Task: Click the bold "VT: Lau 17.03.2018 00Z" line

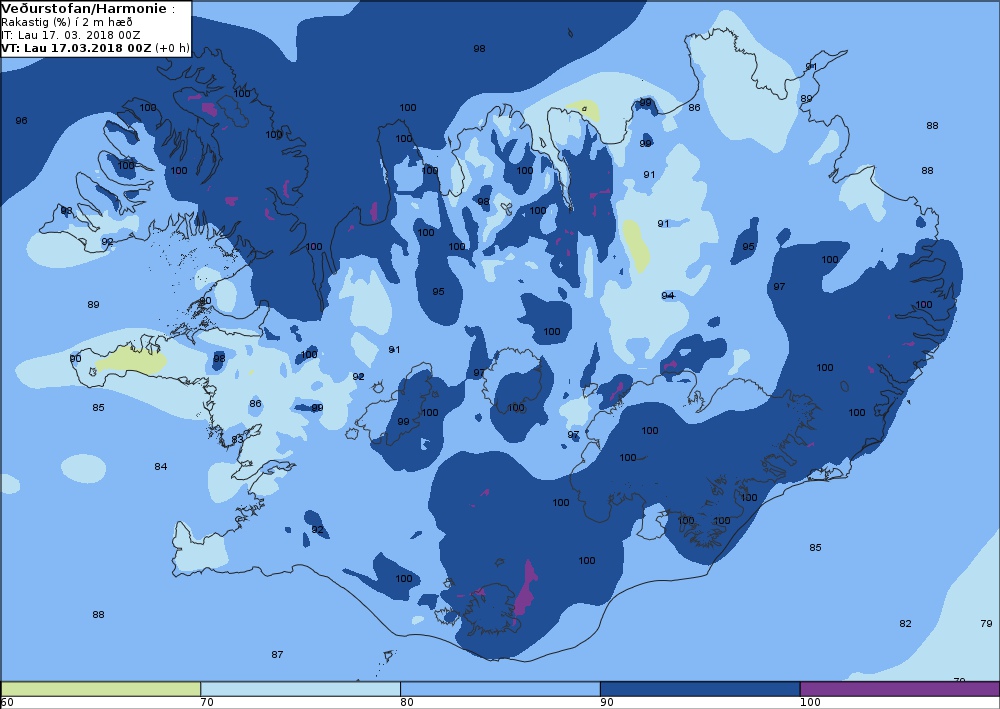Action: [x=77, y=48]
